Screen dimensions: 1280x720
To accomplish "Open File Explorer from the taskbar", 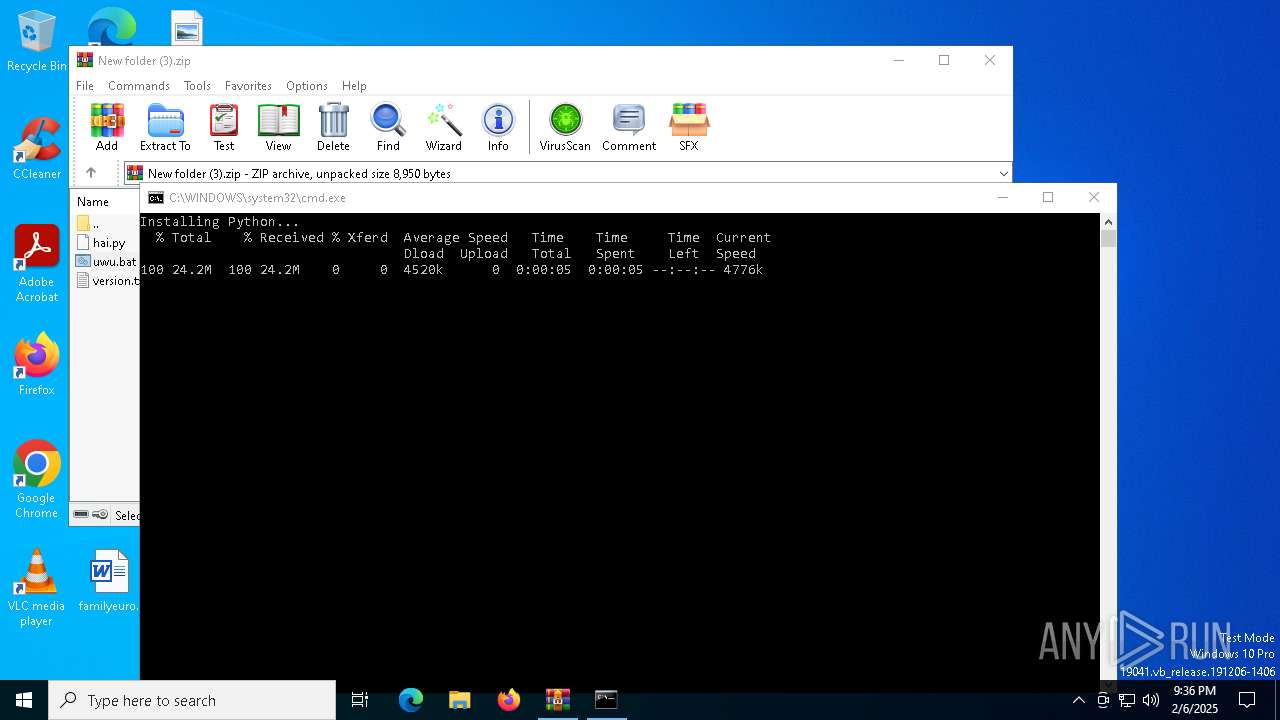I will tap(460, 700).
